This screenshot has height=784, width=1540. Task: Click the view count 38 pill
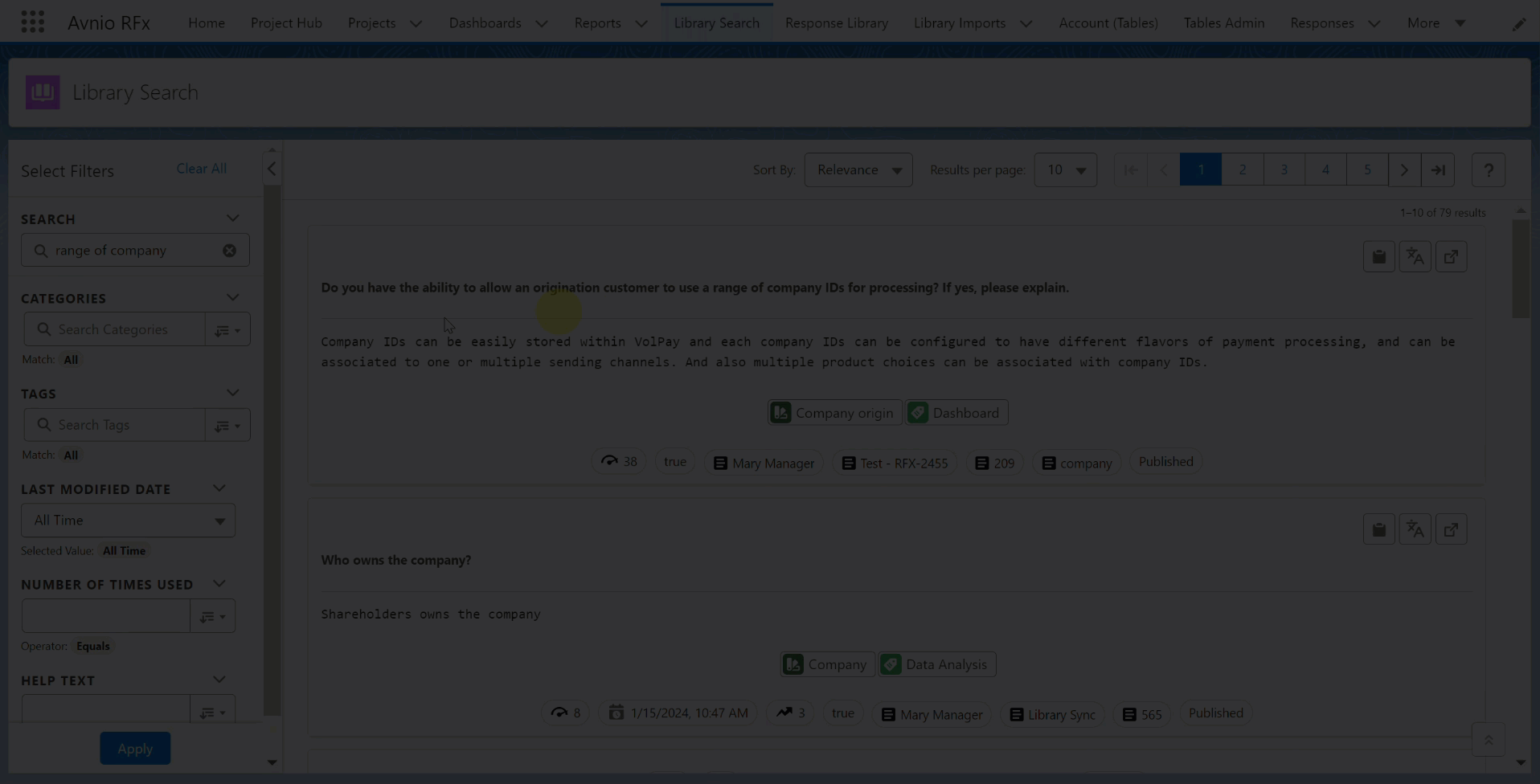pyautogui.click(x=619, y=462)
